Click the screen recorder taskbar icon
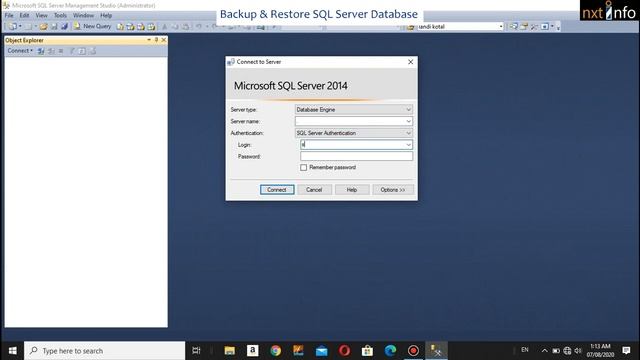640x360 pixels. coord(413,351)
